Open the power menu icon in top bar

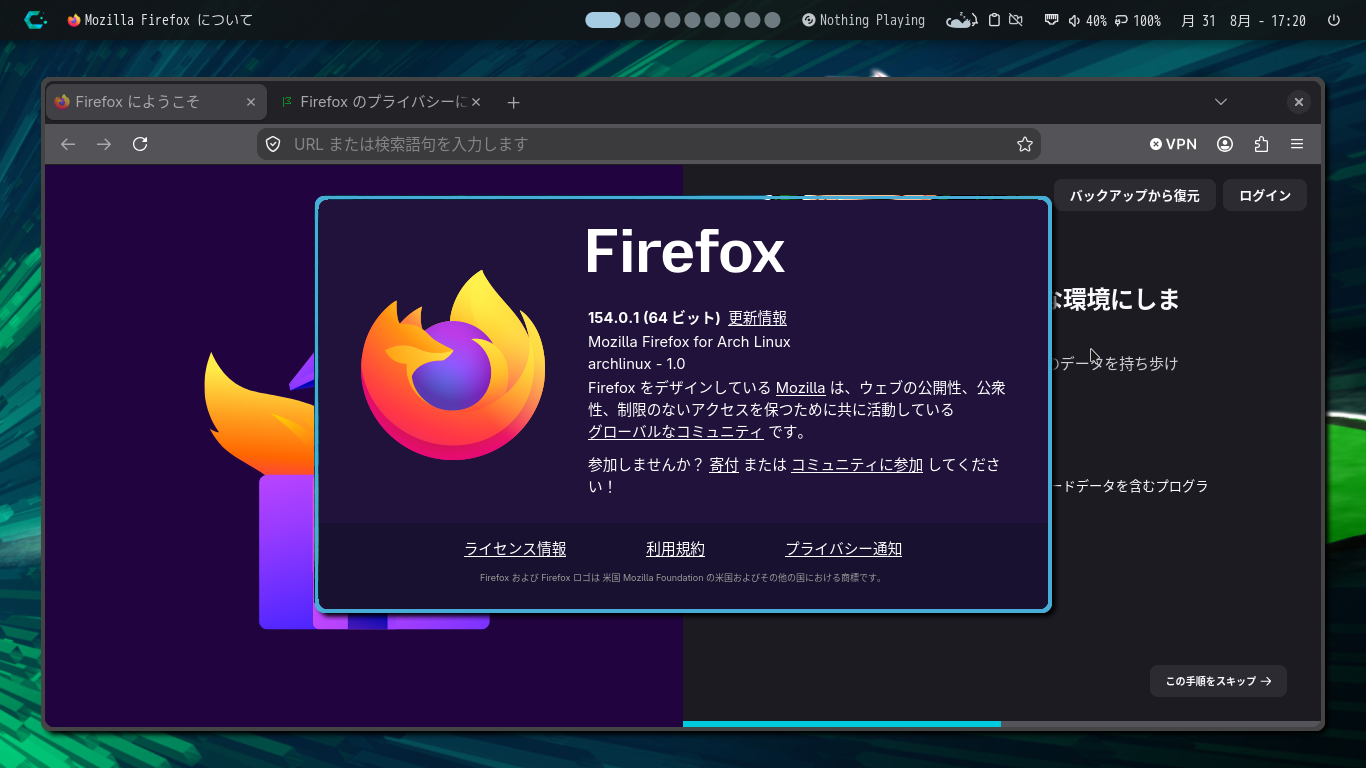coord(1333,20)
